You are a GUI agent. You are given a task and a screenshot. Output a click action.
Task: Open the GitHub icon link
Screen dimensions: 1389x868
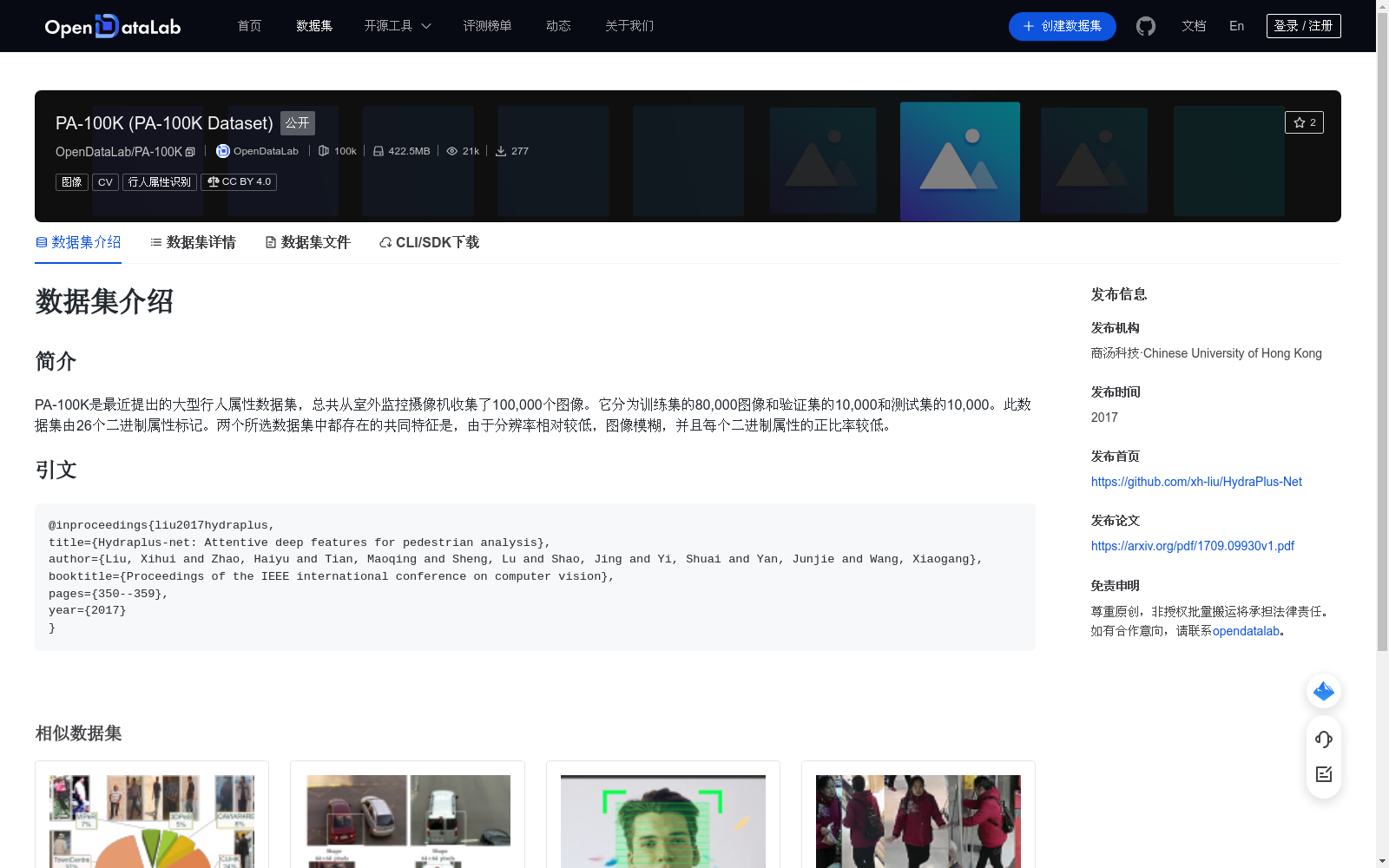click(1146, 26)
